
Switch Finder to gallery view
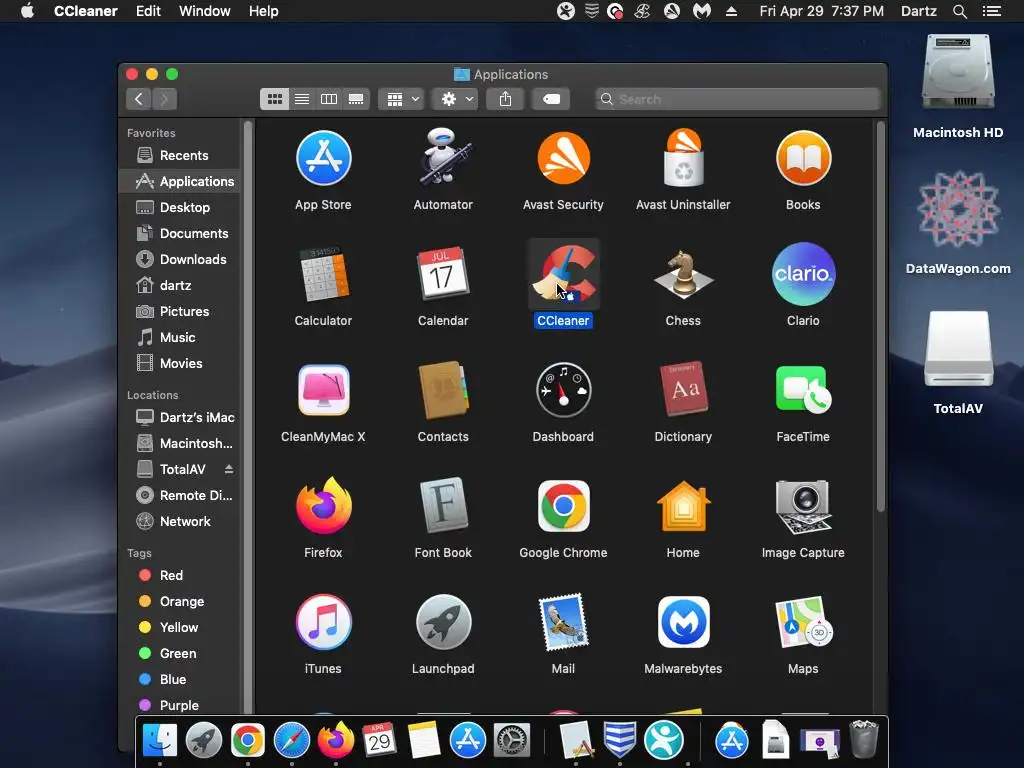coord(356,99)
